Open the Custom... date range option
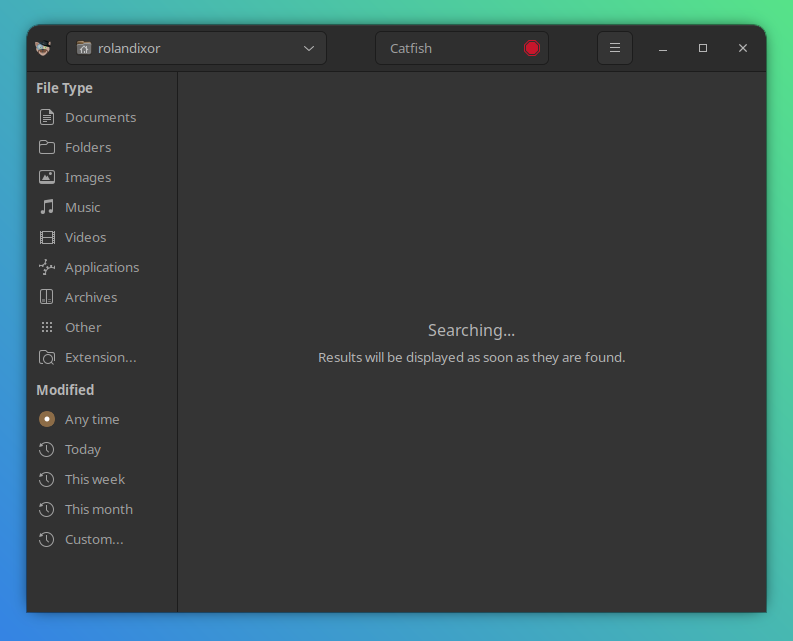 pos(93,539)
